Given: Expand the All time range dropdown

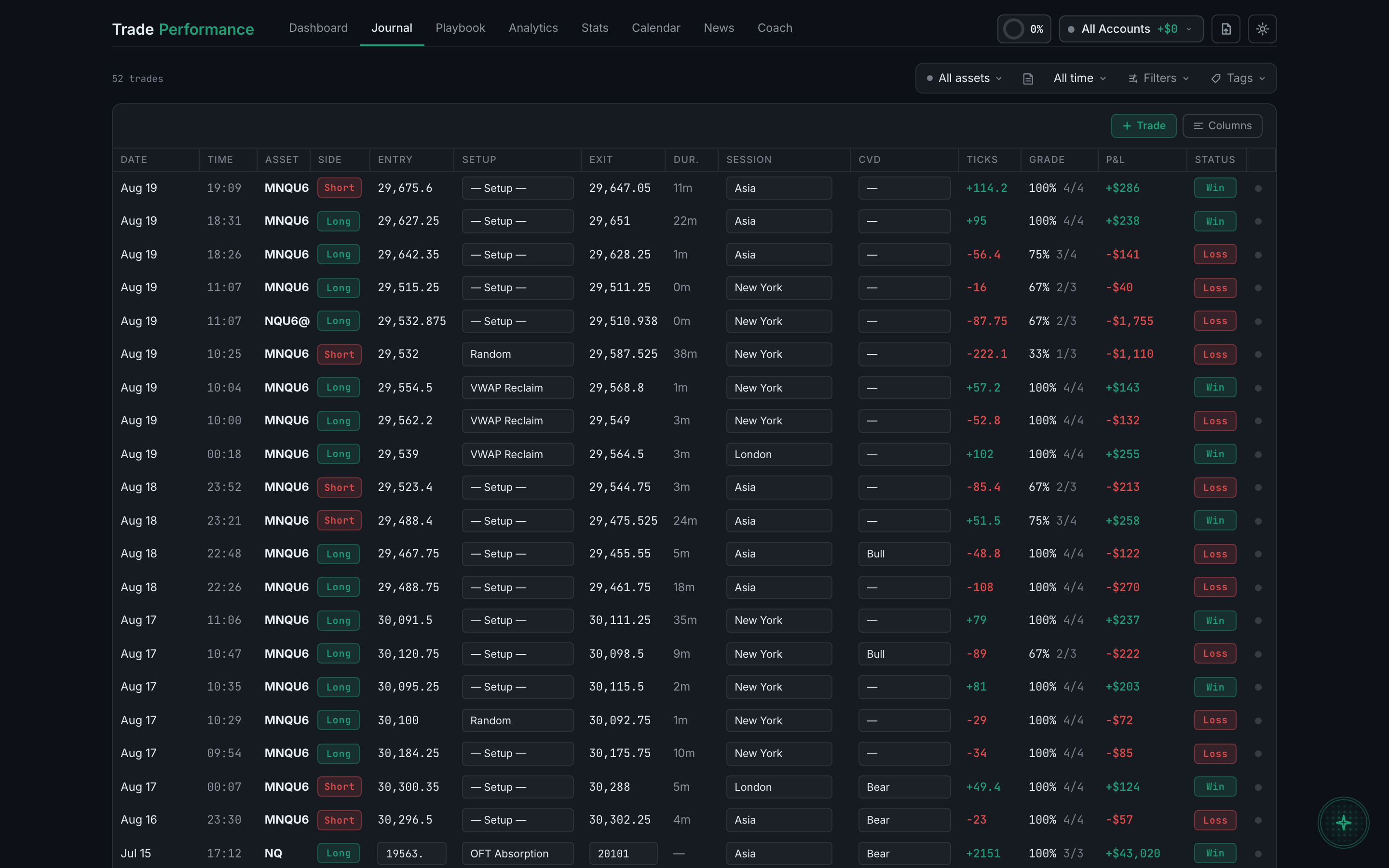Looking at the screenshot, I should coord(1079,78).
